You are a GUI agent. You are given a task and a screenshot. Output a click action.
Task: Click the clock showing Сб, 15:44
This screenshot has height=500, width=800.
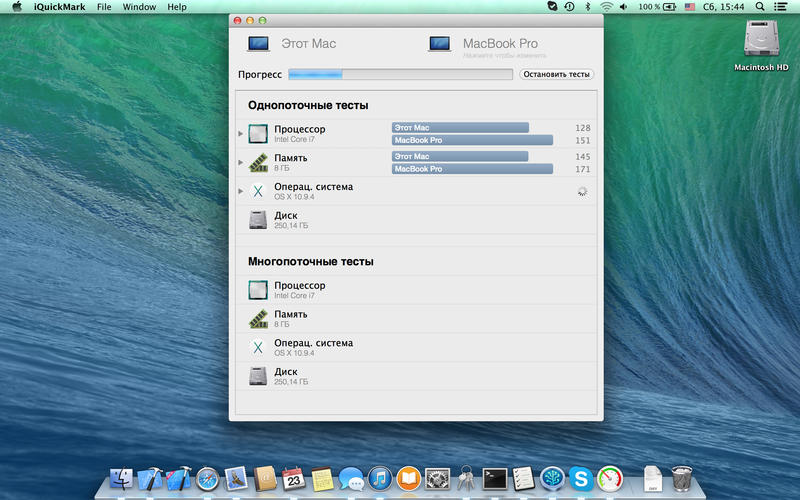pos(723,7)
